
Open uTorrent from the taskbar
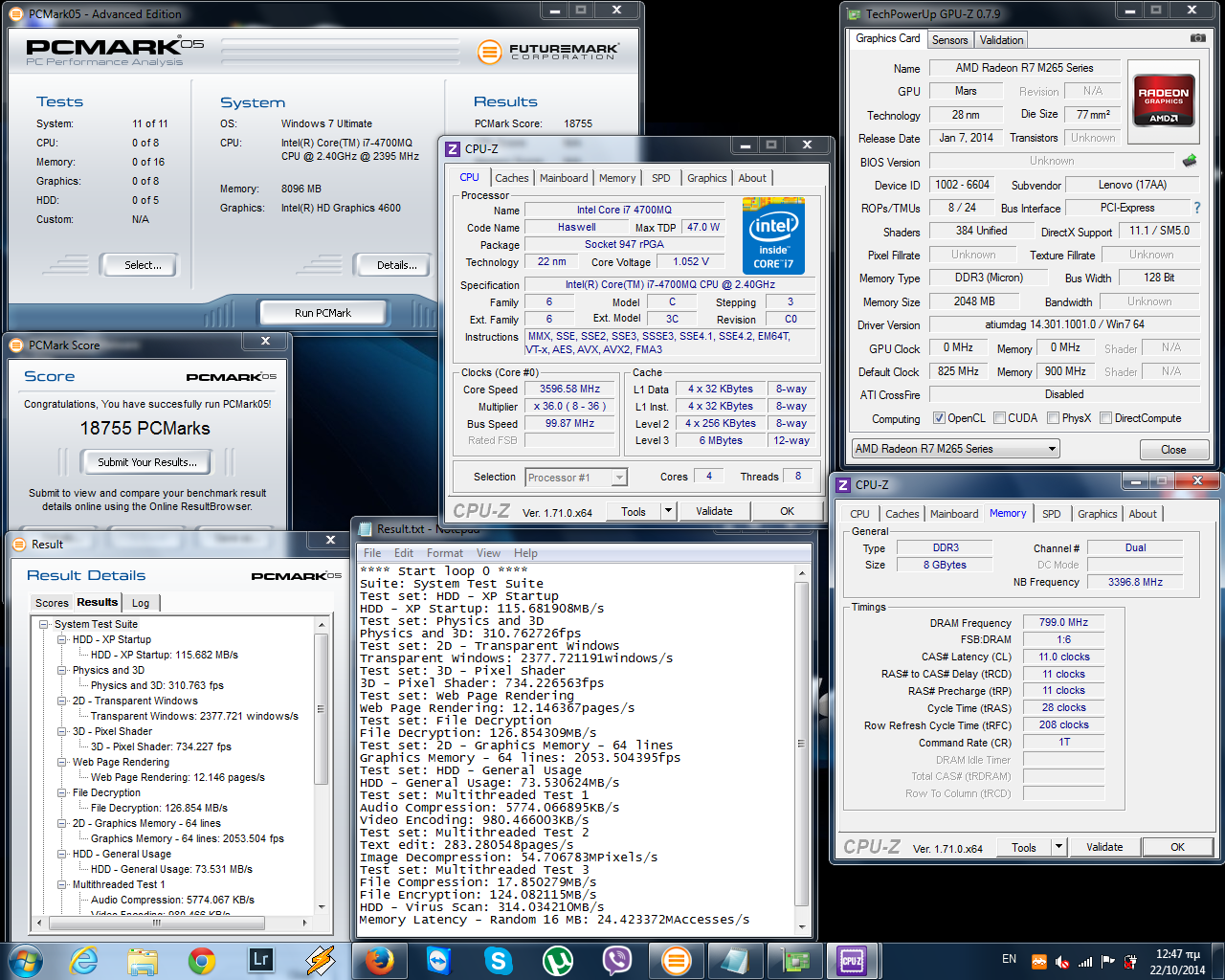tap(557, 960)
